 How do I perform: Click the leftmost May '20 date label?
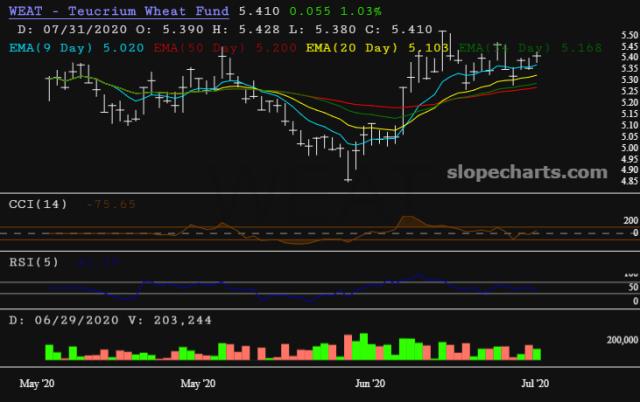point(37,384)
